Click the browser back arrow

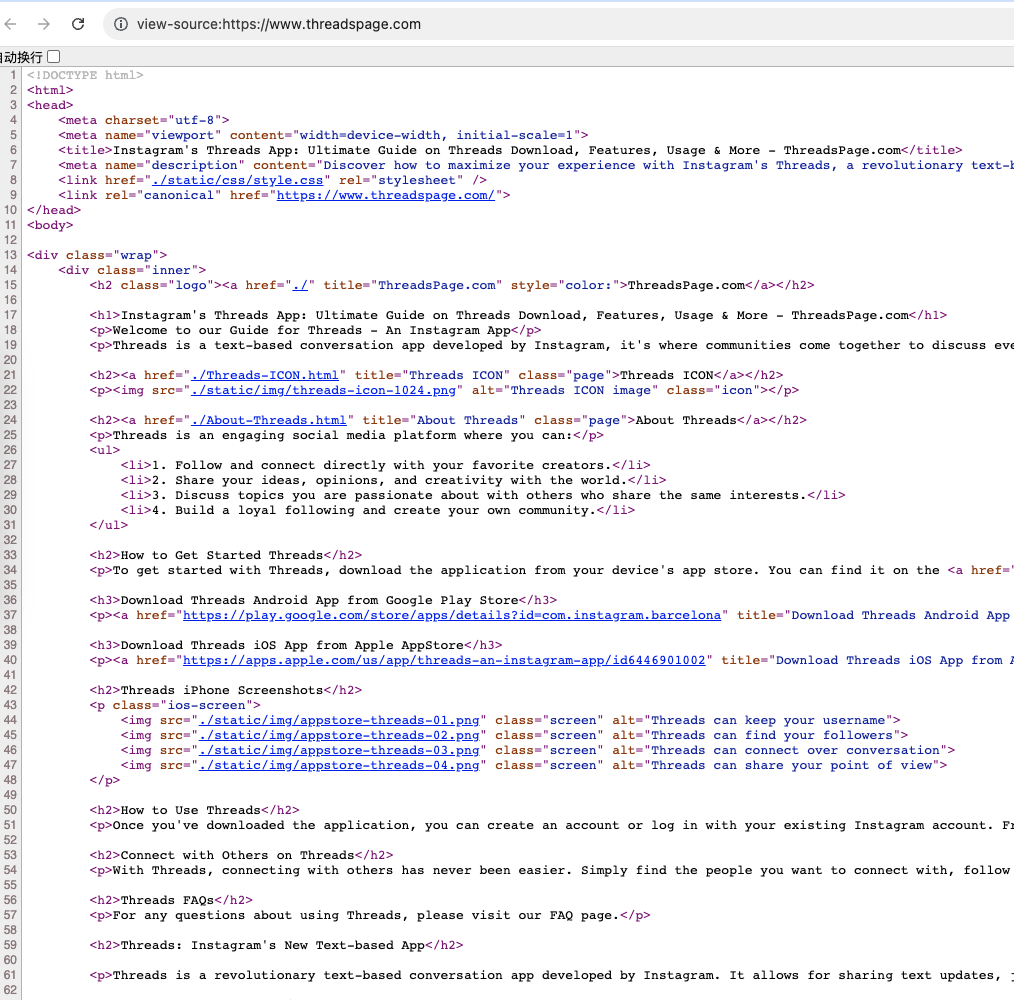(11, 24)
